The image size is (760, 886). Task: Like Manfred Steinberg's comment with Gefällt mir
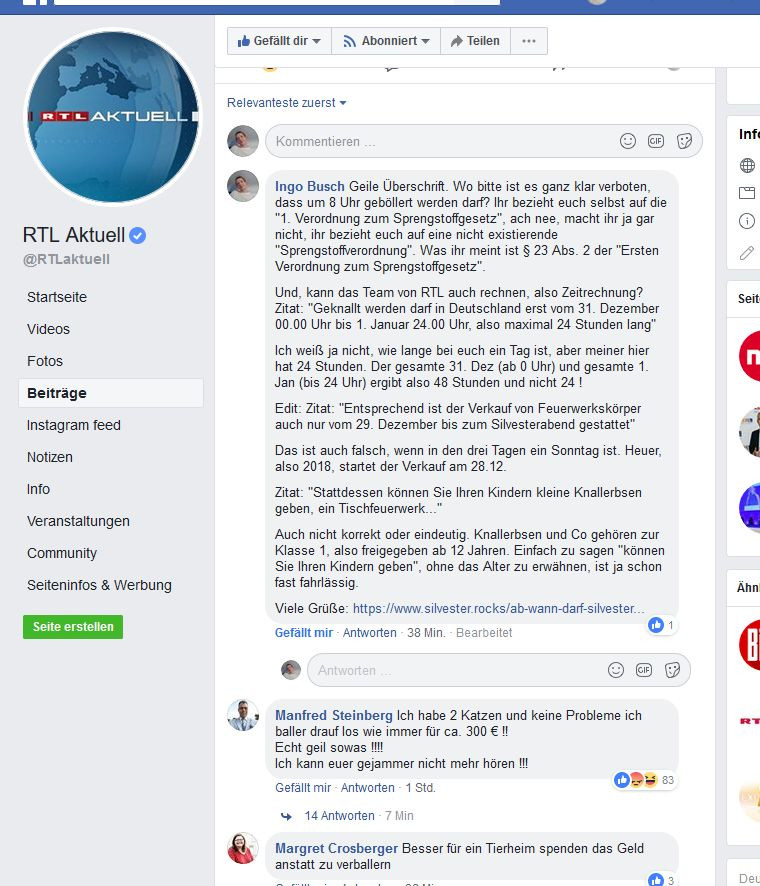[303, 788]
